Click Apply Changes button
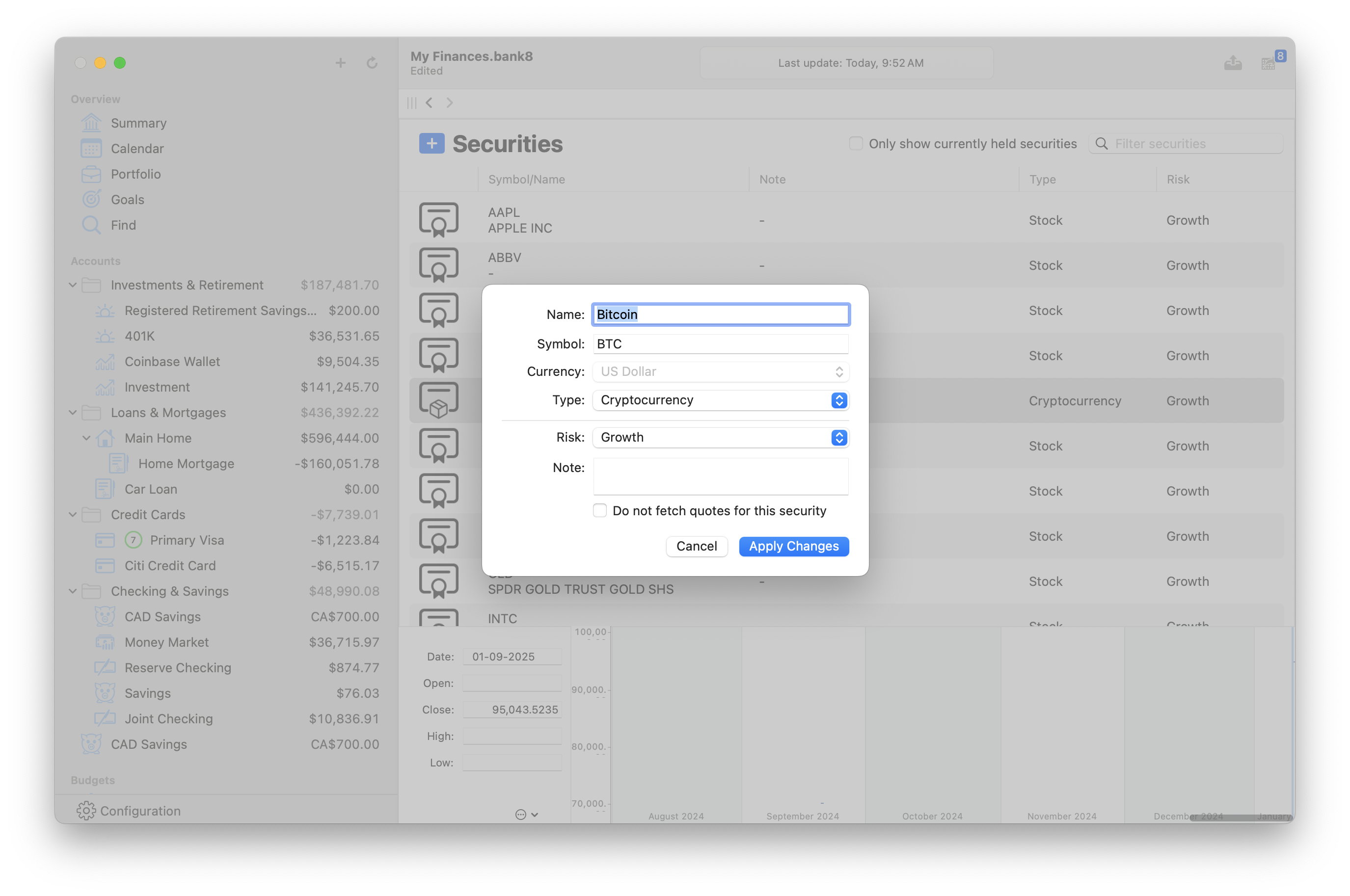Image resolution: width=1350 pixels, height=896 pixels. point(794,546)
